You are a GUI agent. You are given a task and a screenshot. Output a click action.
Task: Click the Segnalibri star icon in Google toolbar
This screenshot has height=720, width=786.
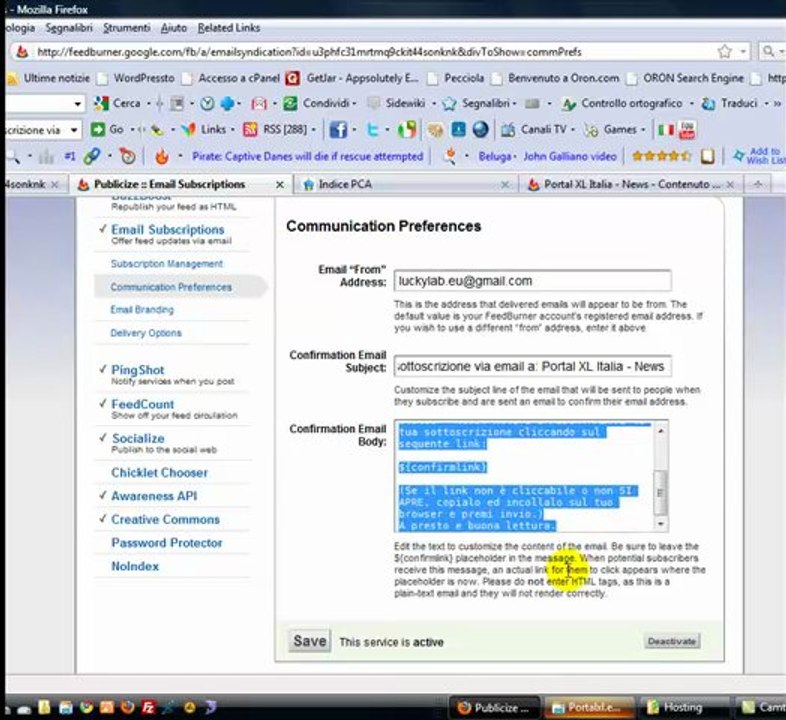(449, 103)
